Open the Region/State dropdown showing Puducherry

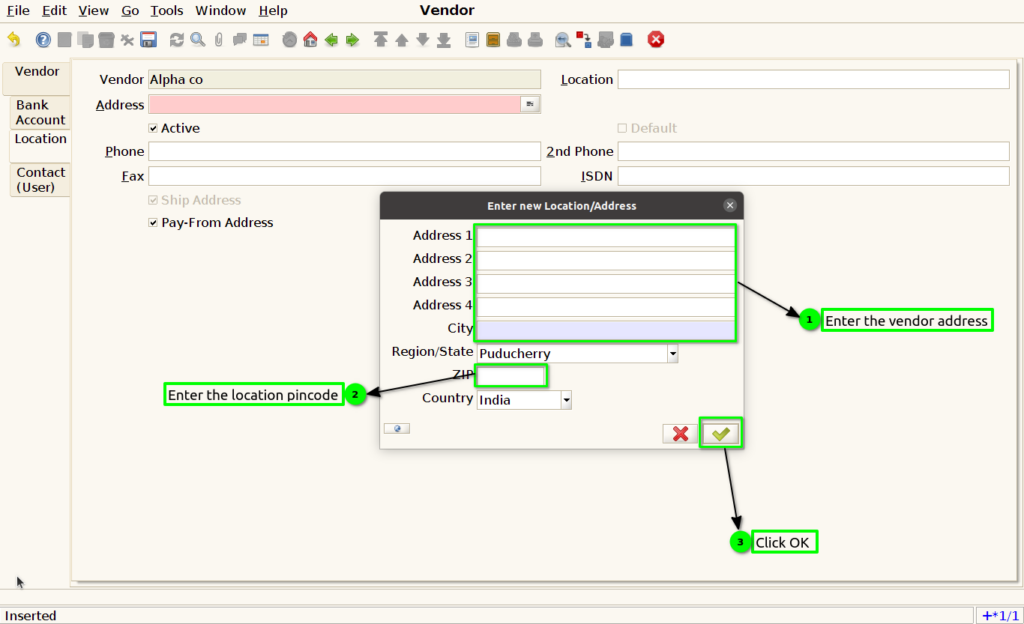coord(673,354)
